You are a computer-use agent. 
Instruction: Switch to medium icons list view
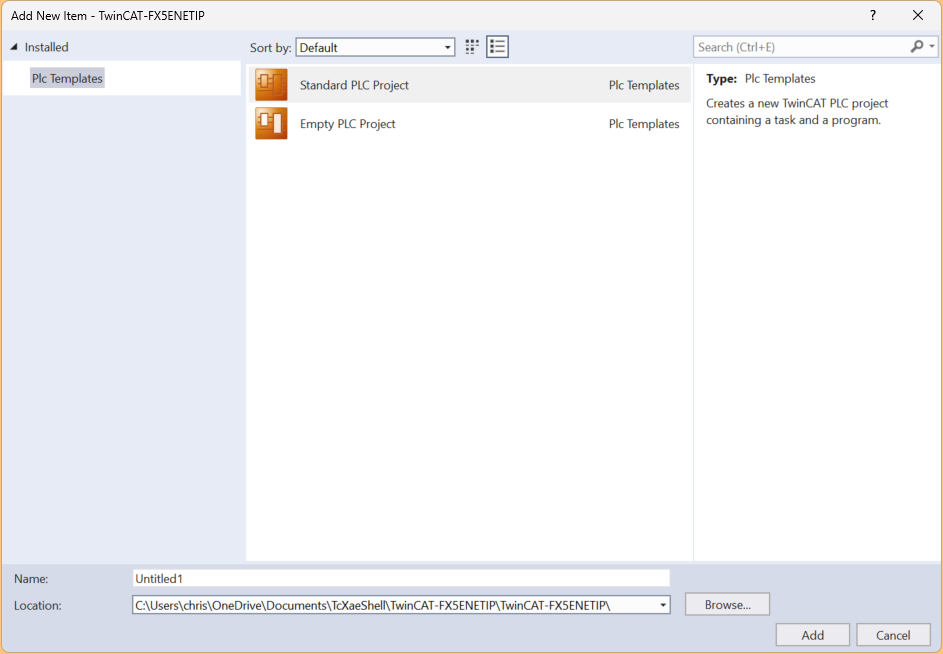pyautogui.click(x=498, y=47)
